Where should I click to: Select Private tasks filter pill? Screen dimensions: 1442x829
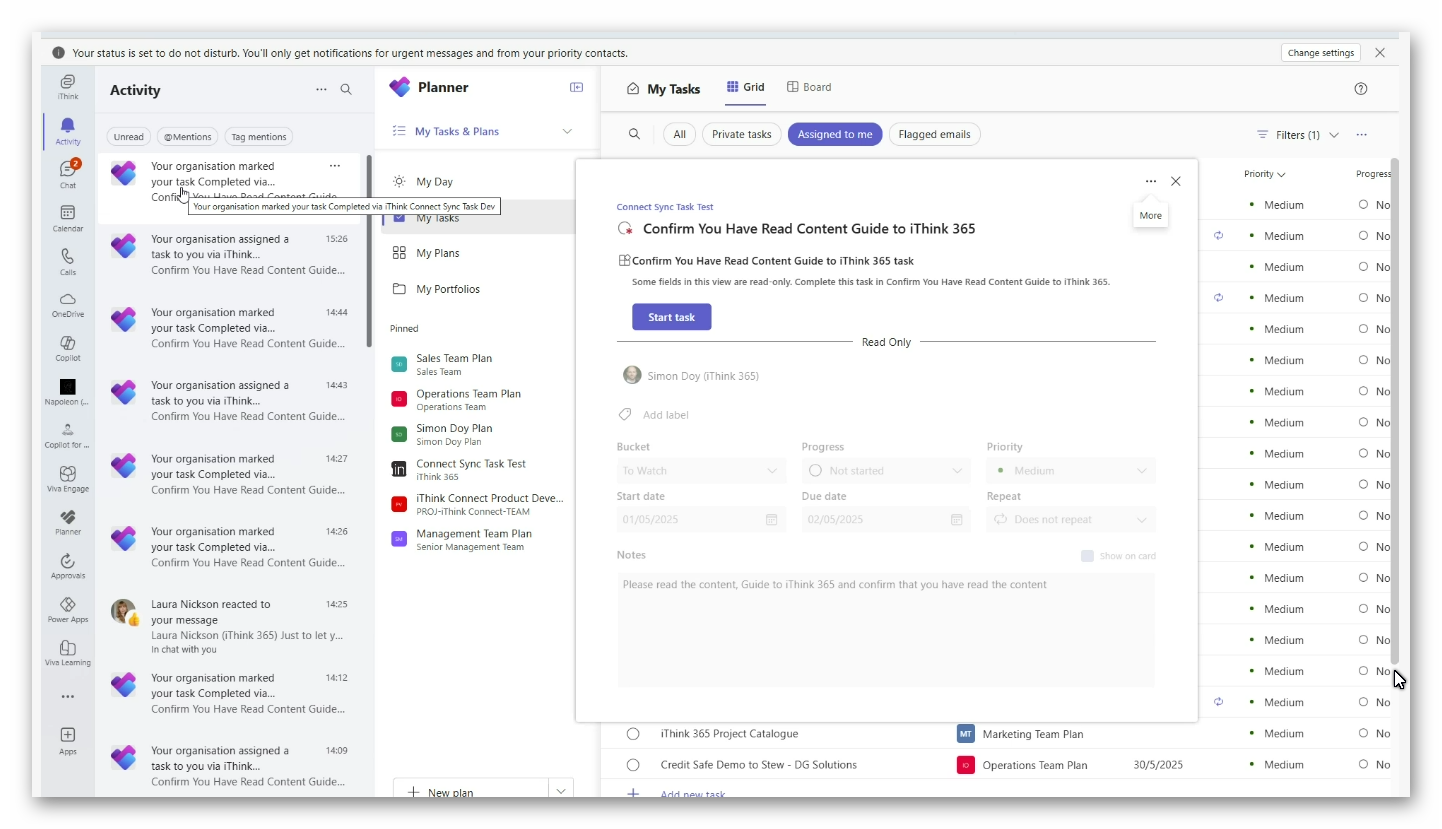point(741,134)
